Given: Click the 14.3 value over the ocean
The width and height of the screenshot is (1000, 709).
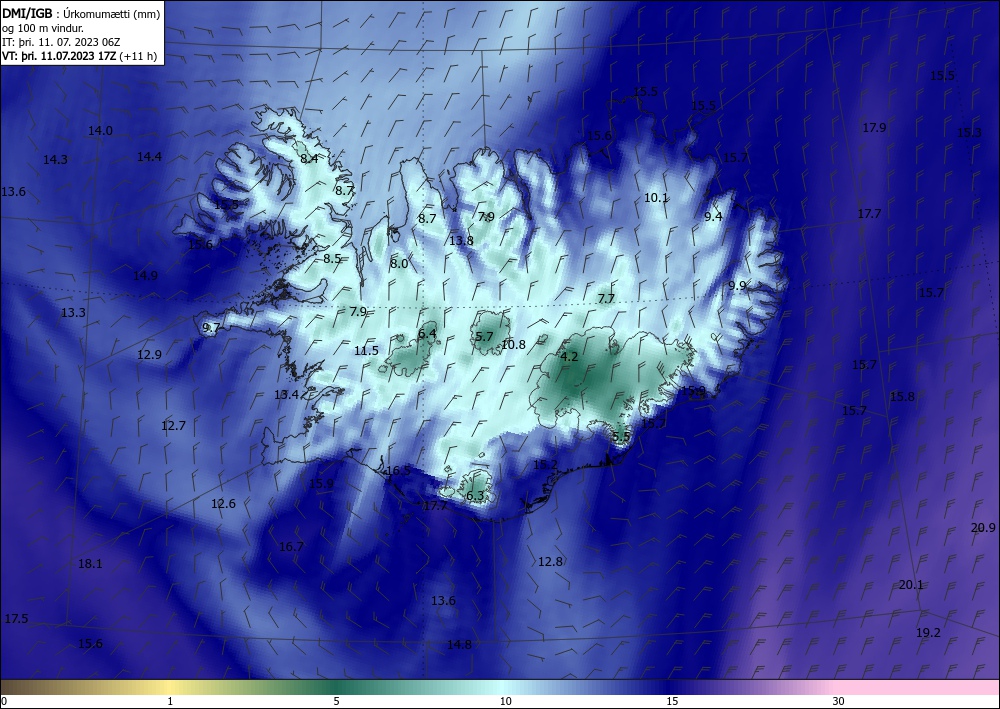Looking at the screenshot, I should pos(55,159).
